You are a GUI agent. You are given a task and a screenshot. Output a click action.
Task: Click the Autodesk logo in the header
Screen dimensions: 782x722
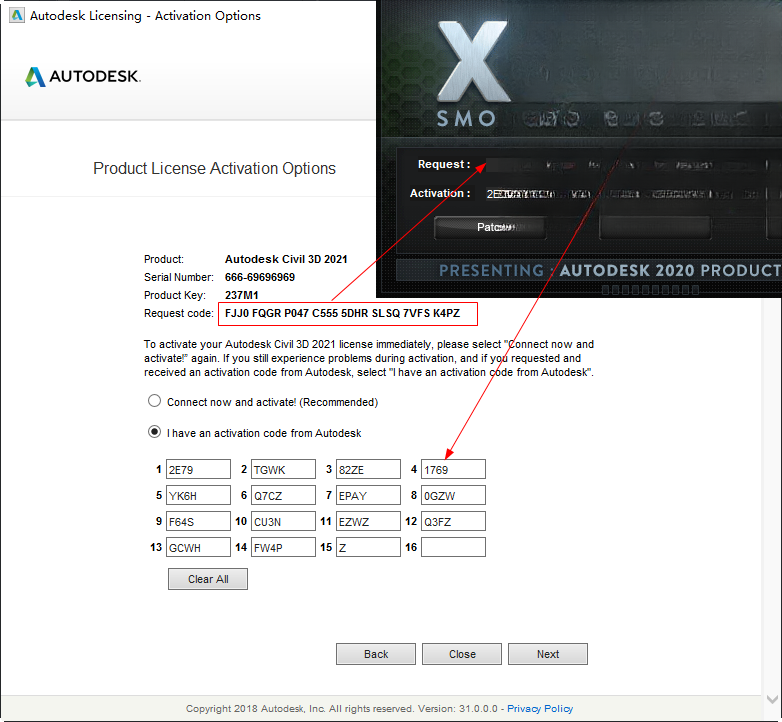[83, 77]
